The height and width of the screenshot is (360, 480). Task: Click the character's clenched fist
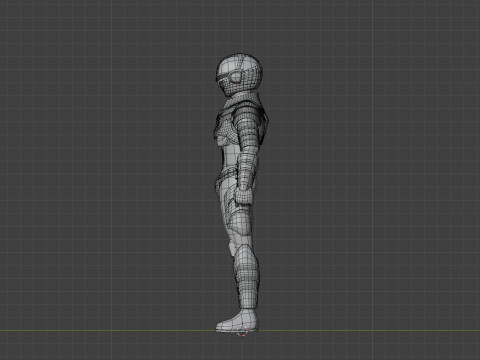tap(244, 196)
